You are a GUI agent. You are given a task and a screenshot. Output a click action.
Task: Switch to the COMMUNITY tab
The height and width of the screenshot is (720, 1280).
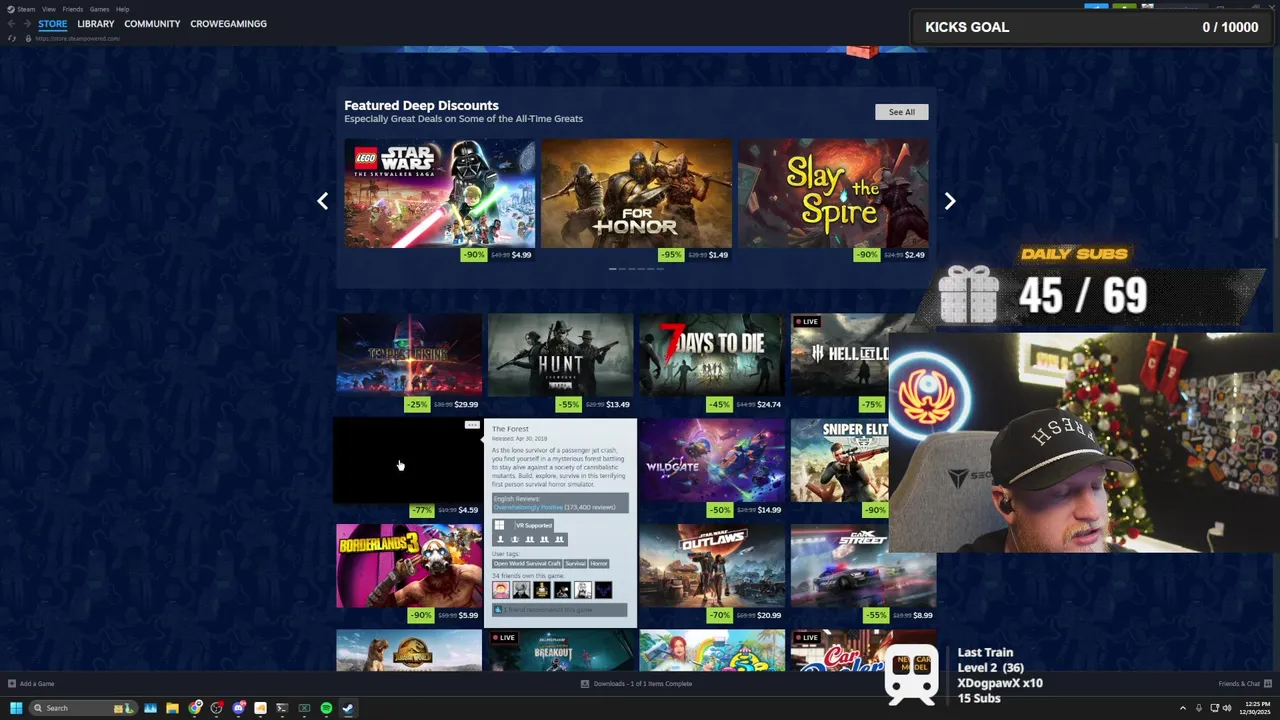[x=152, y=24]
